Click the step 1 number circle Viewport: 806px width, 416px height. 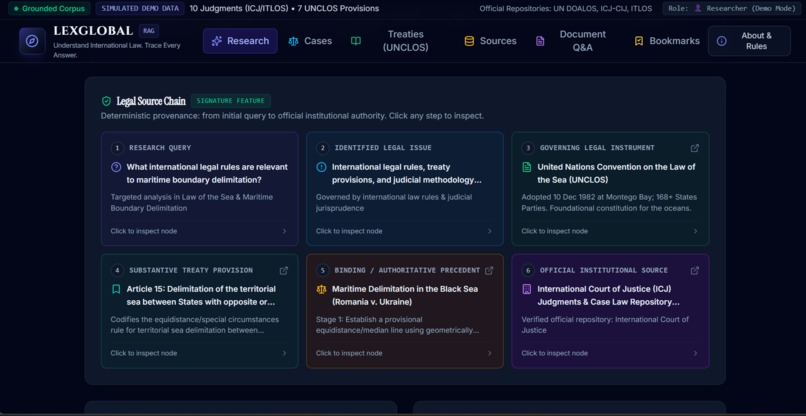[117, 148]
